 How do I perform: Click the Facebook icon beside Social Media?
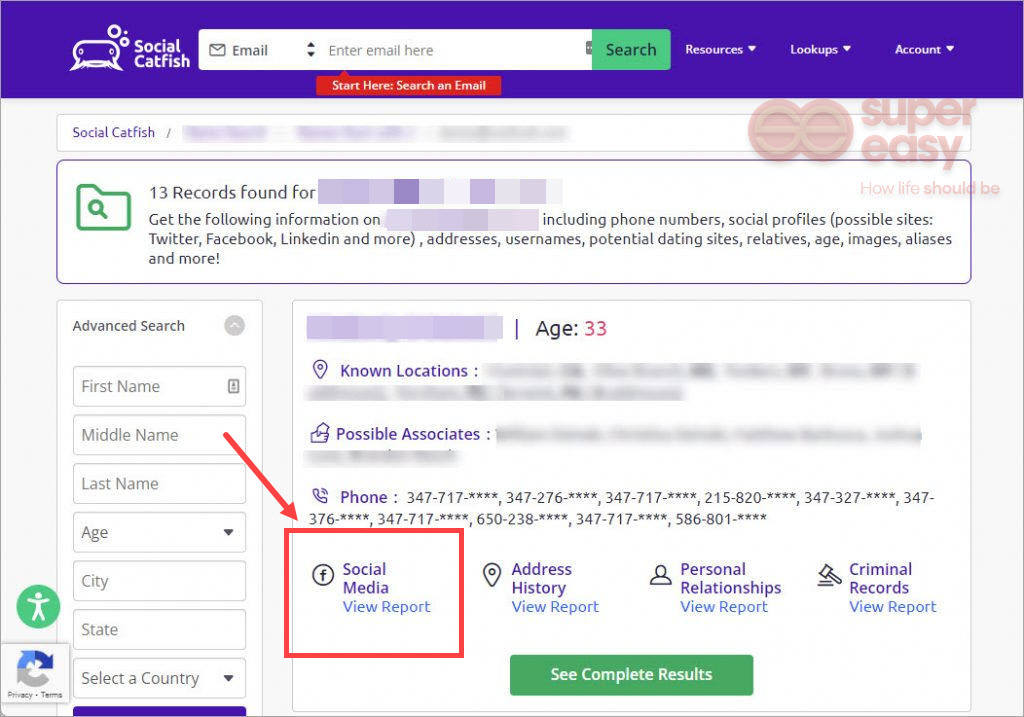coord(323,575)
